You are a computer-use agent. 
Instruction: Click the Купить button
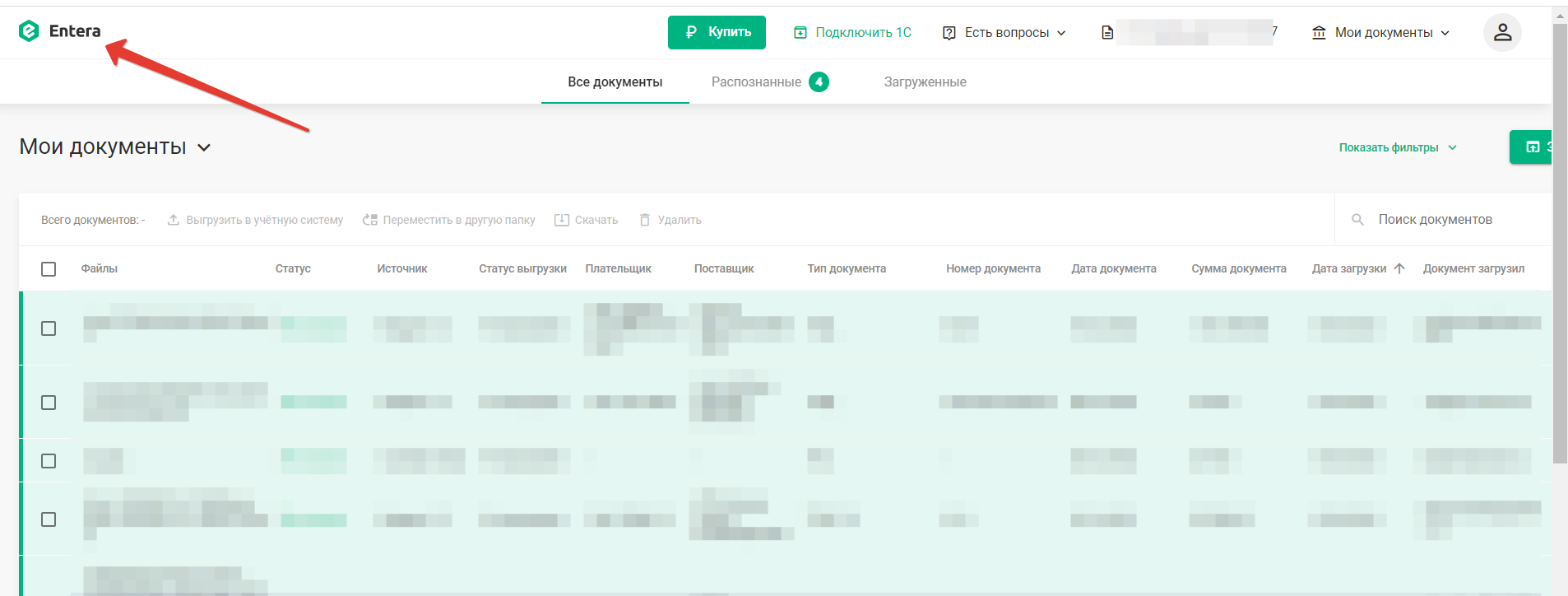click(717, 32)
